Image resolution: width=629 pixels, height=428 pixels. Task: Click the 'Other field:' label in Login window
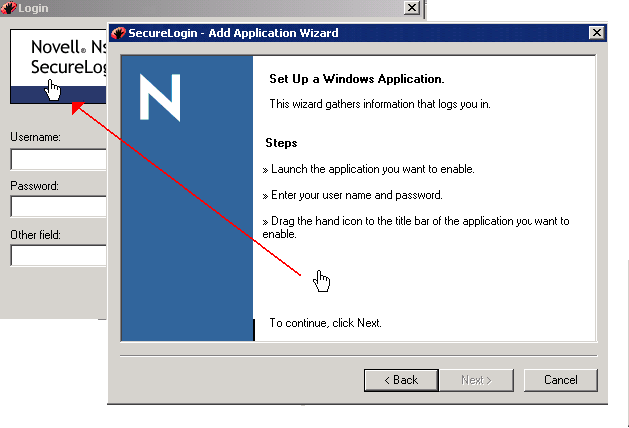[x=35, y=235]
